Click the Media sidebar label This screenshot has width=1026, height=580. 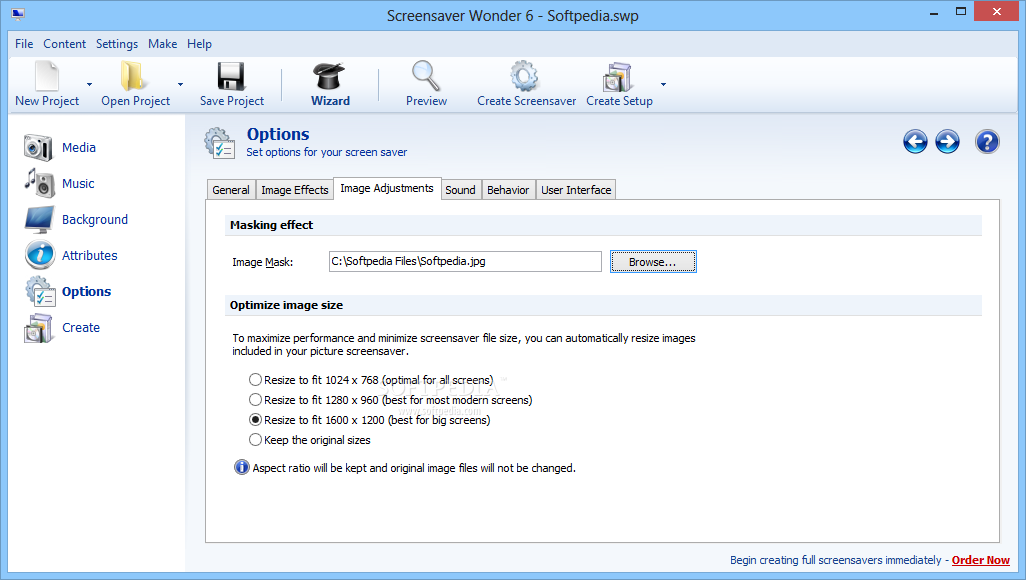[79, 147]
